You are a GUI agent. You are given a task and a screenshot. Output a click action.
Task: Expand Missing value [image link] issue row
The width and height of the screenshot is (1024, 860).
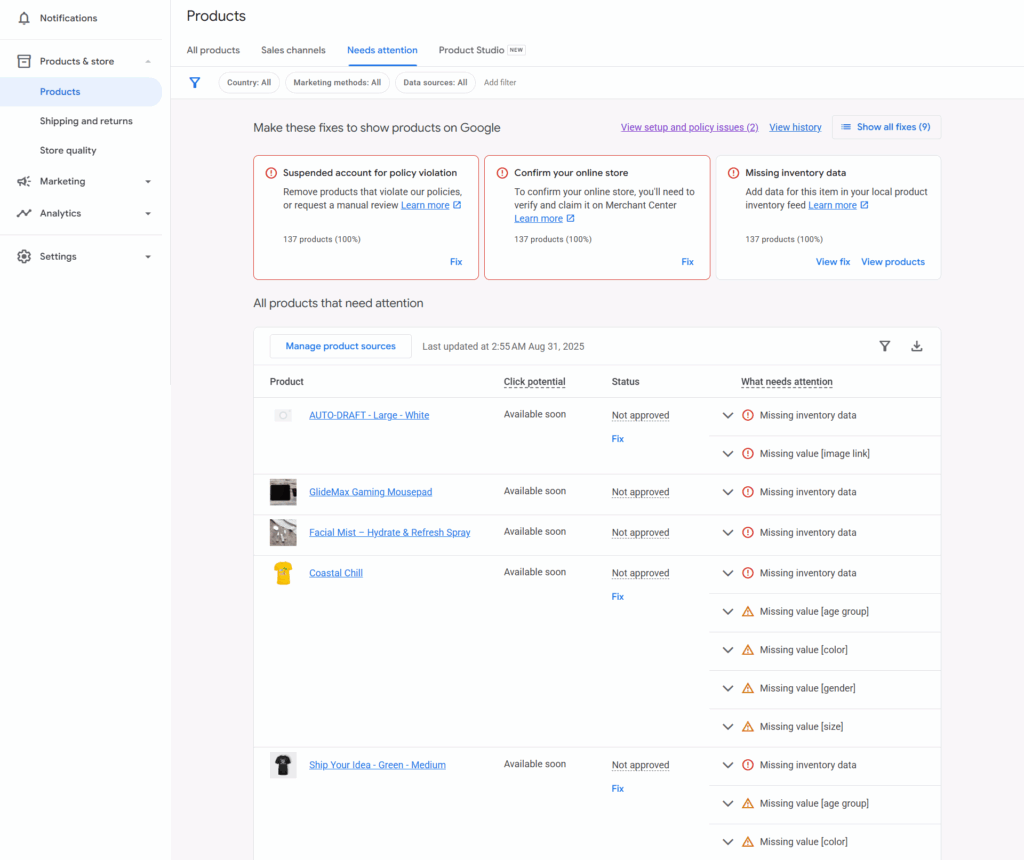click(728, 454)
